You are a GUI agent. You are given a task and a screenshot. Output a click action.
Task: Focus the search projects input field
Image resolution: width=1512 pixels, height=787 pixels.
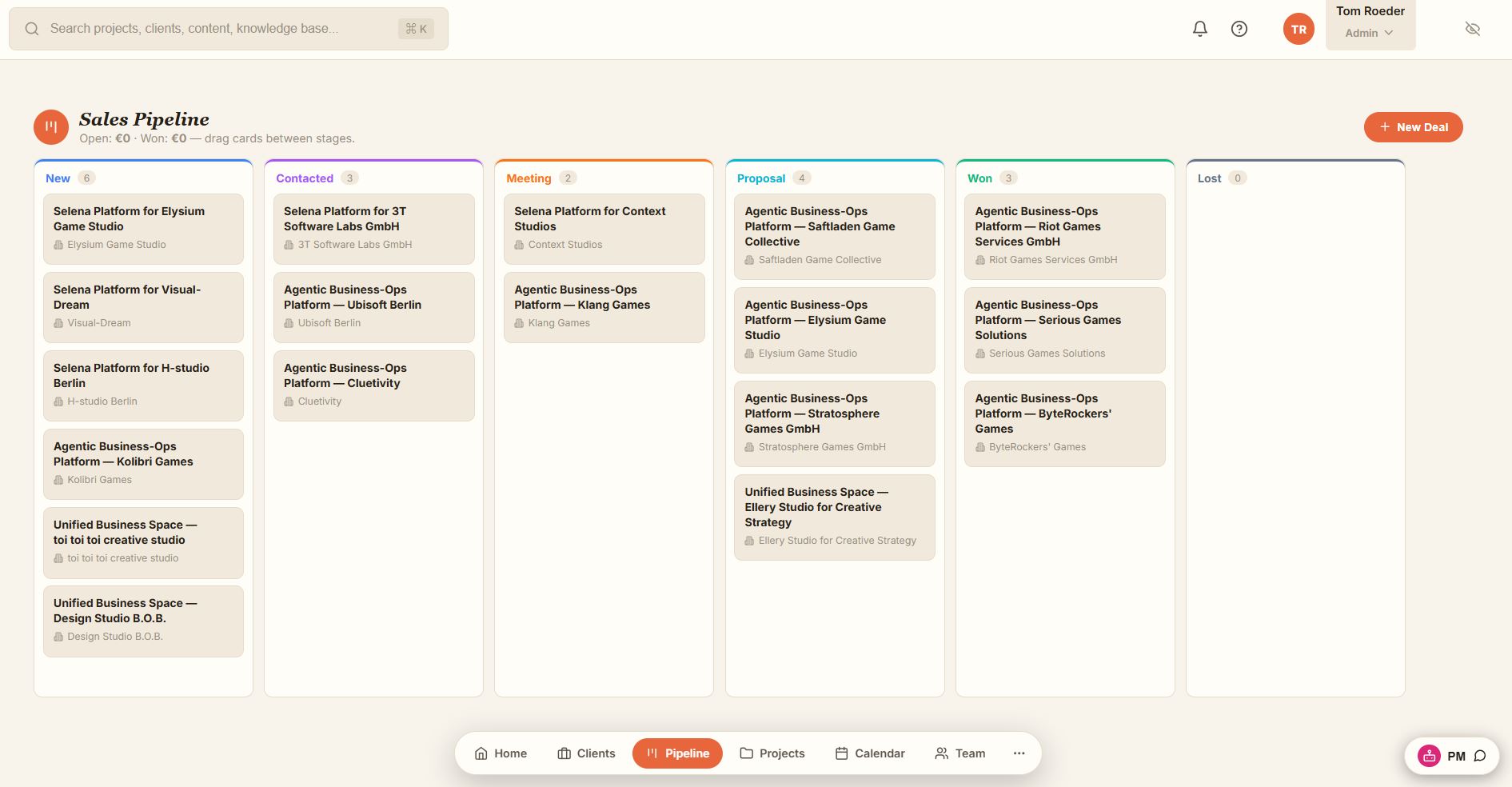click(x=229, y=29)
